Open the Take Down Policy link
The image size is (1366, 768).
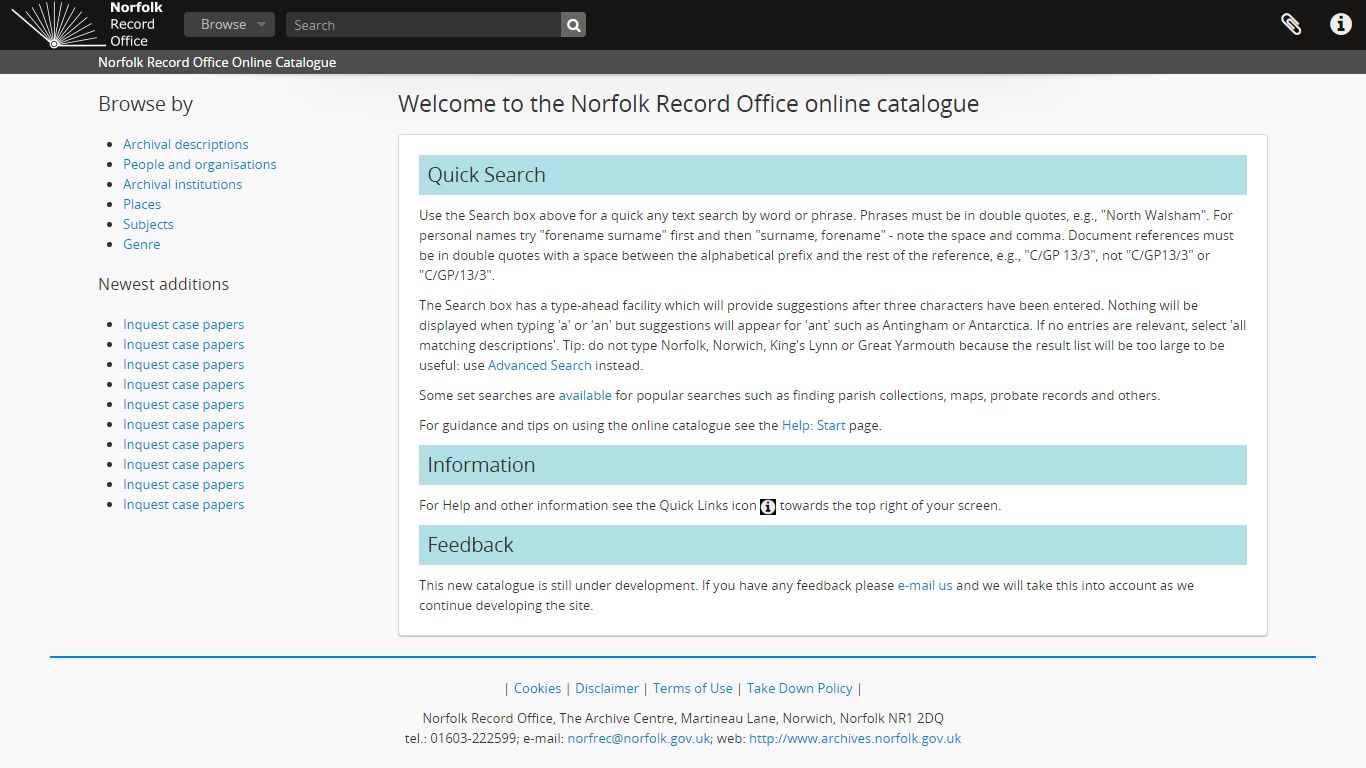[x=800, y=688]
